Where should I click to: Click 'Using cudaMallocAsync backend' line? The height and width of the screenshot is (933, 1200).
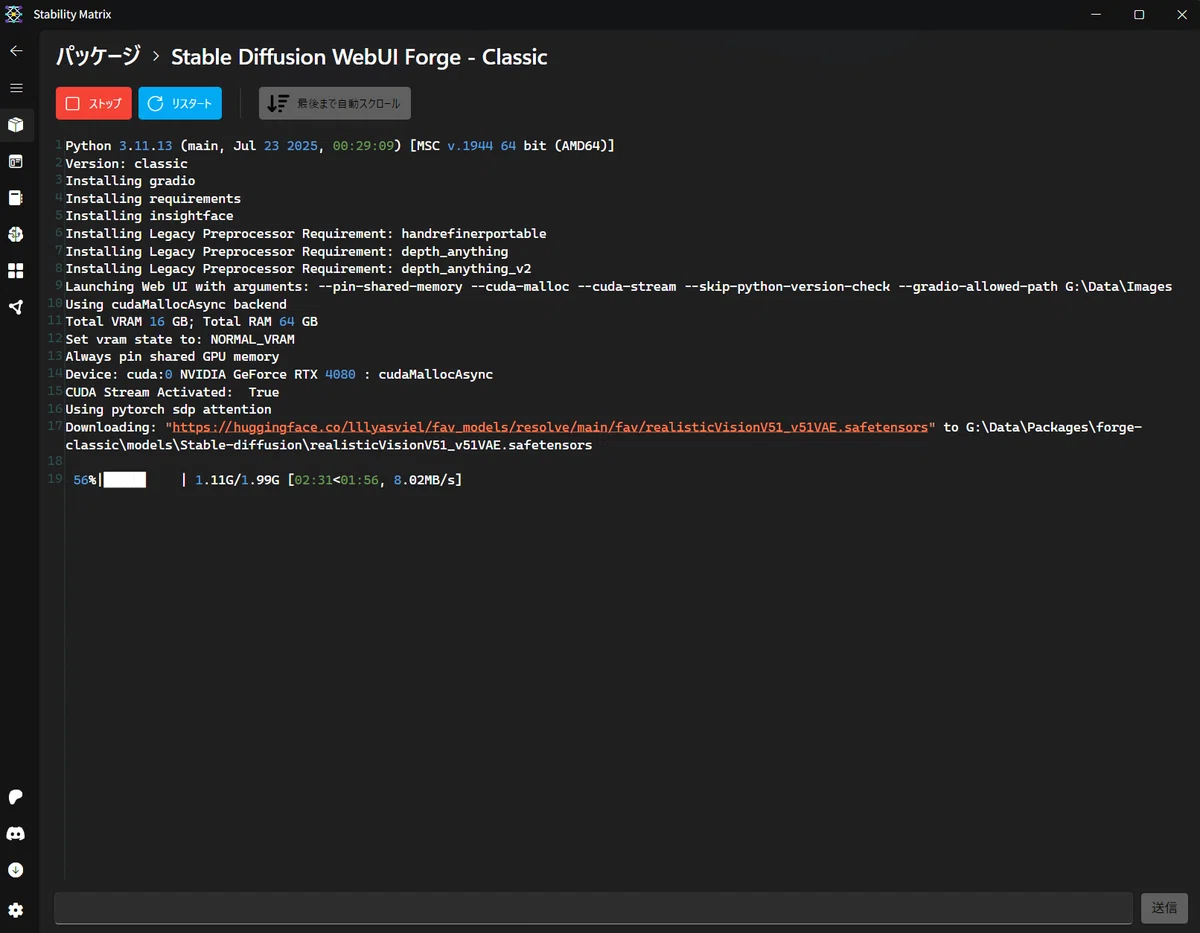pyautogui.click(x=176, y=304)
